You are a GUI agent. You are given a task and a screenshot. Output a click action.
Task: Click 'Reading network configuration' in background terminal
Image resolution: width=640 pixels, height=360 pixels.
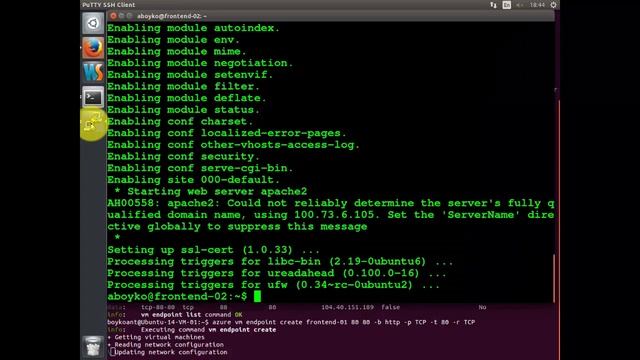169,345
